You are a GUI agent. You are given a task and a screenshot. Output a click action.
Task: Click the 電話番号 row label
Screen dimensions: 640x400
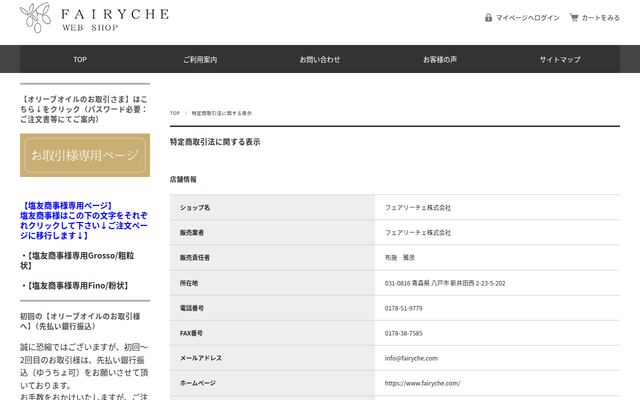click(191, 308)
